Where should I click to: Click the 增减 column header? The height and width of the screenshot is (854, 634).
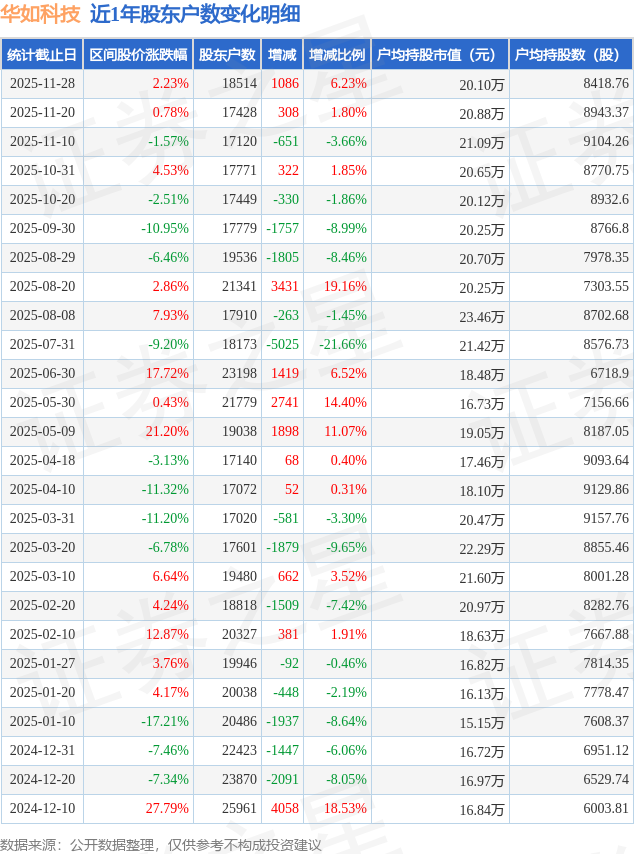(x=282, y=55)
